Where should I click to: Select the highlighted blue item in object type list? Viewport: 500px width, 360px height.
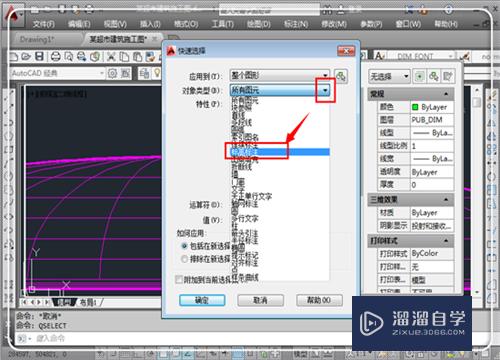pos(280,152)
